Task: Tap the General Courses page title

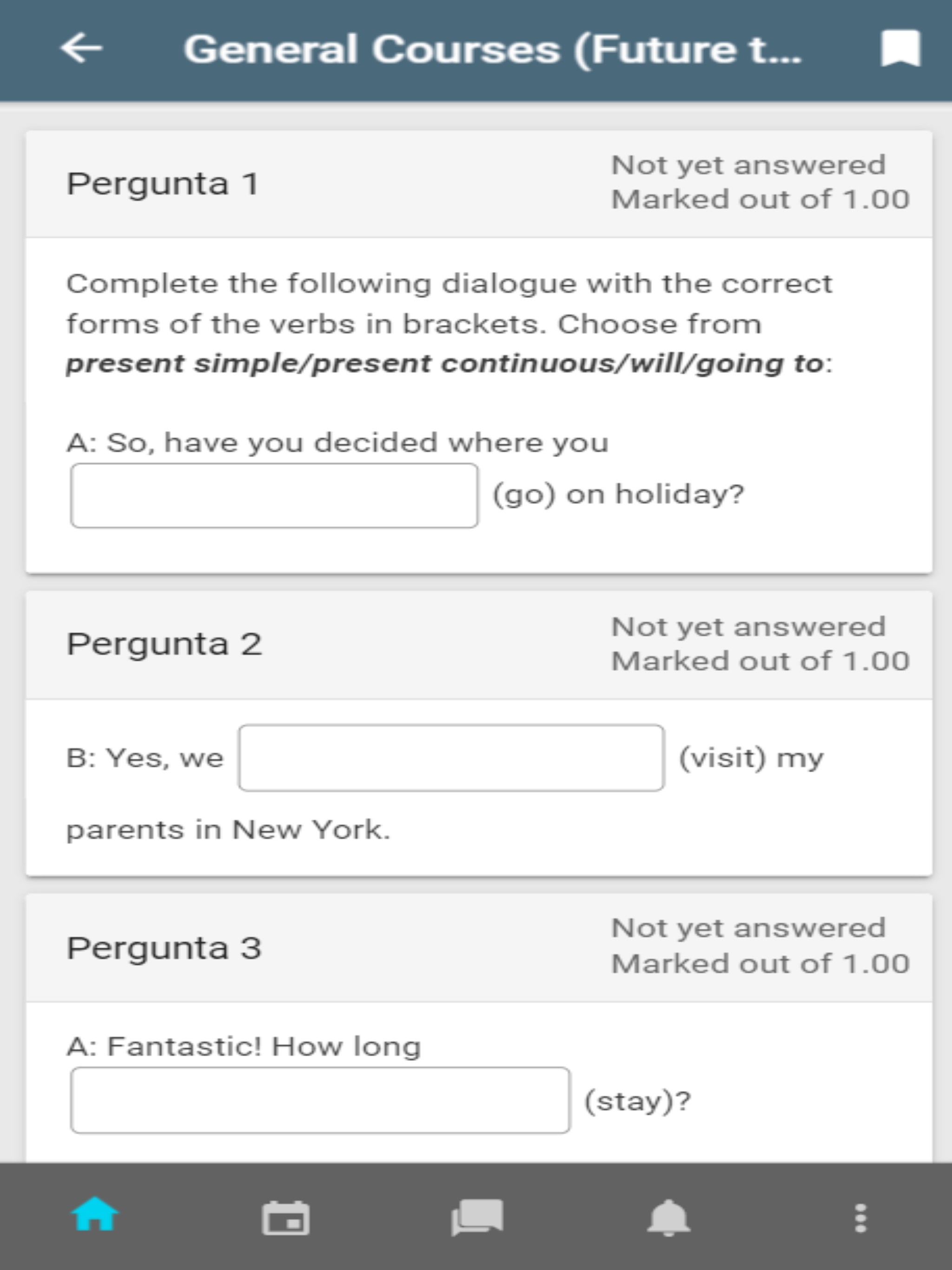Action: (492, 49)
